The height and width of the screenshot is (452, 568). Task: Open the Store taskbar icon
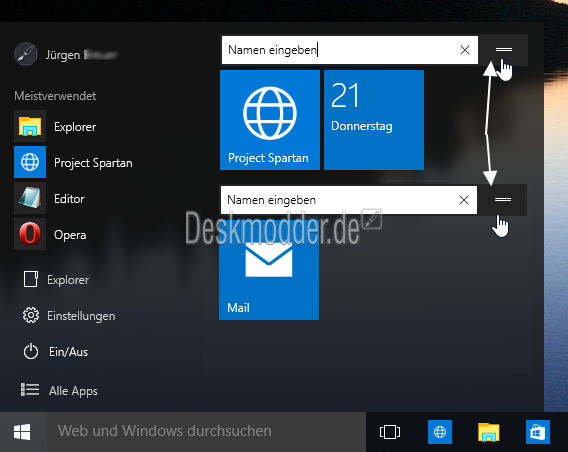(538, 432)
